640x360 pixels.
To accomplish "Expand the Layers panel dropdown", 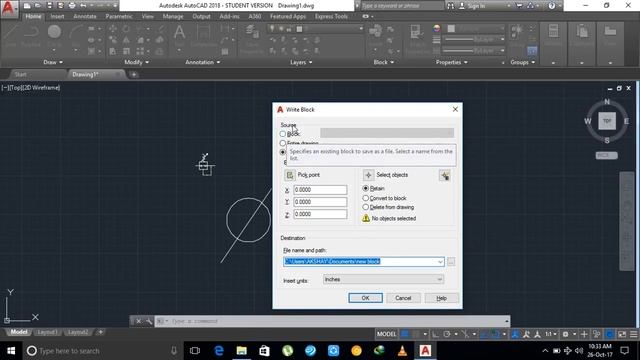I will point(301,62).
